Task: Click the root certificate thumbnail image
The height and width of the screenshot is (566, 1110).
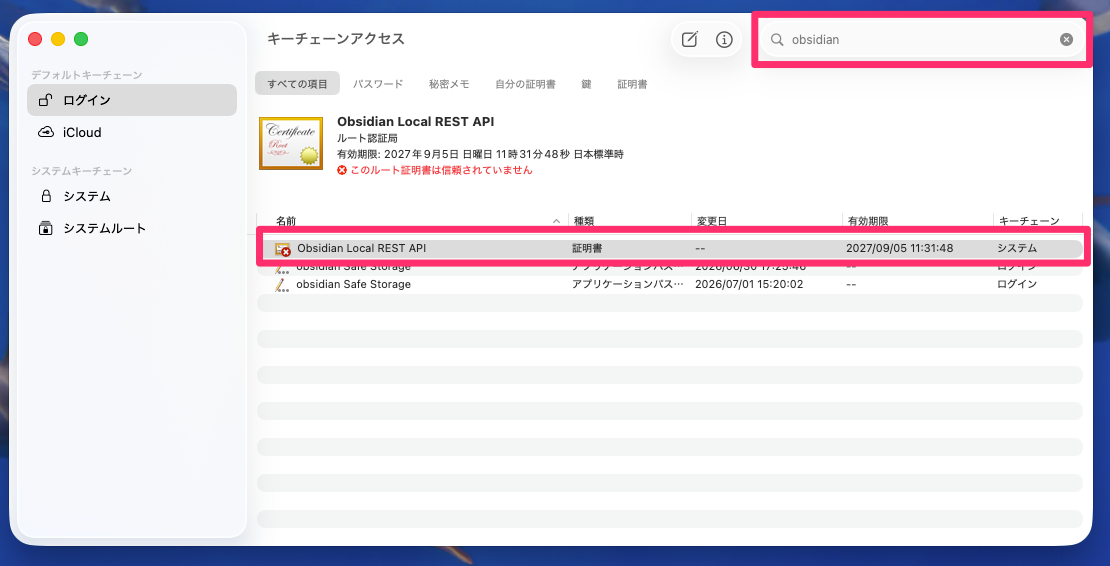Action: [291, 143]
